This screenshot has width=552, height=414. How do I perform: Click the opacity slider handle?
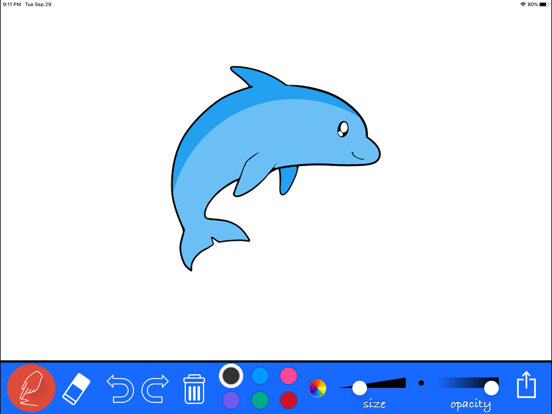click(x=491, y=388)
